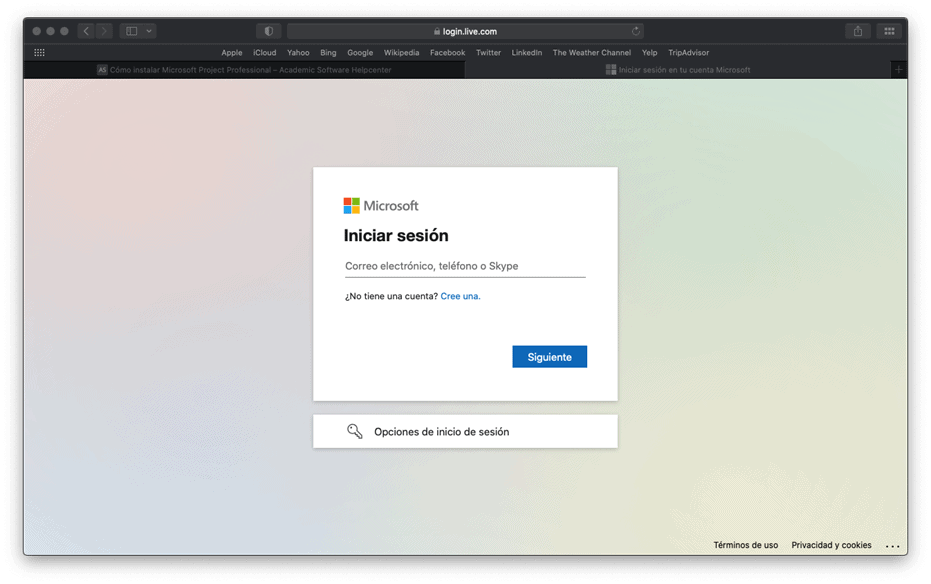Click the privacy shield icon in Safari toolbar

coord(267,30)
